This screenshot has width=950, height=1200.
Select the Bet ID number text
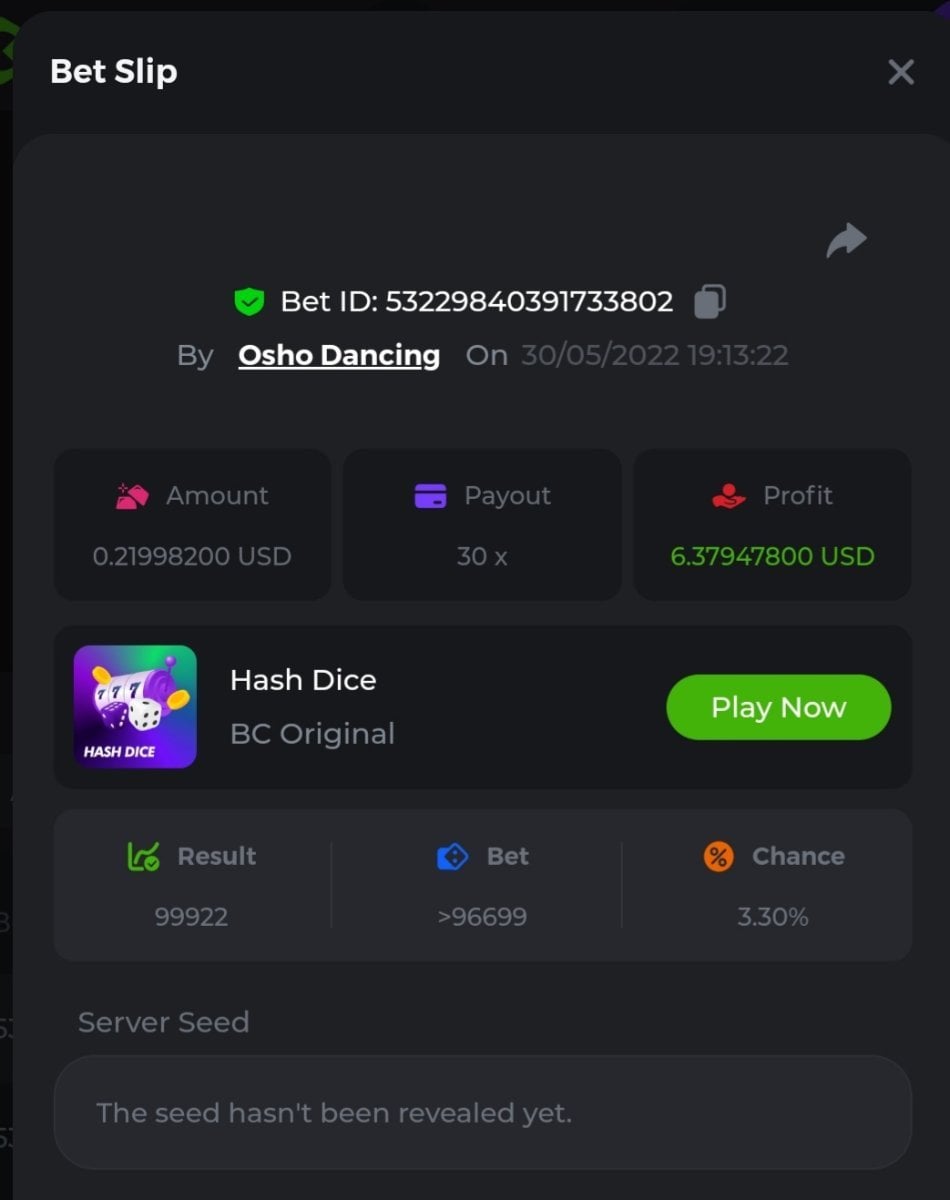[x=529, y=301]
